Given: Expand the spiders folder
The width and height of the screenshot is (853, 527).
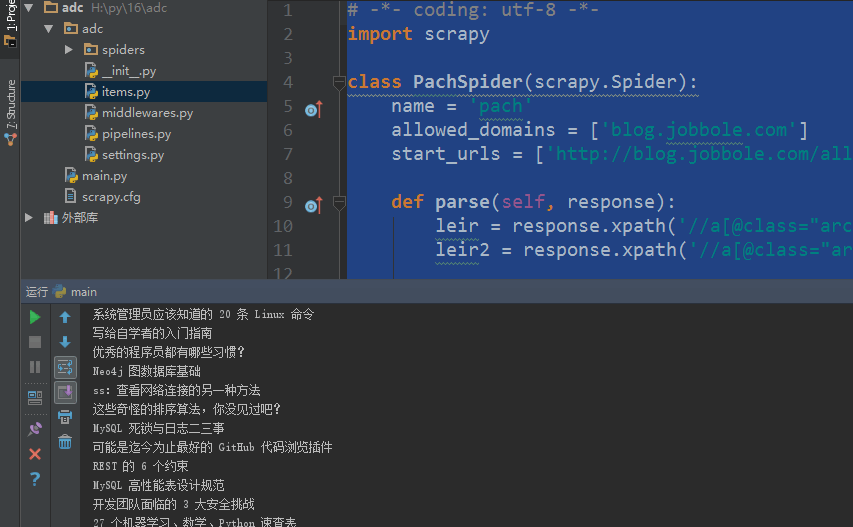Looking at the screenshot, I should [69, 49].
